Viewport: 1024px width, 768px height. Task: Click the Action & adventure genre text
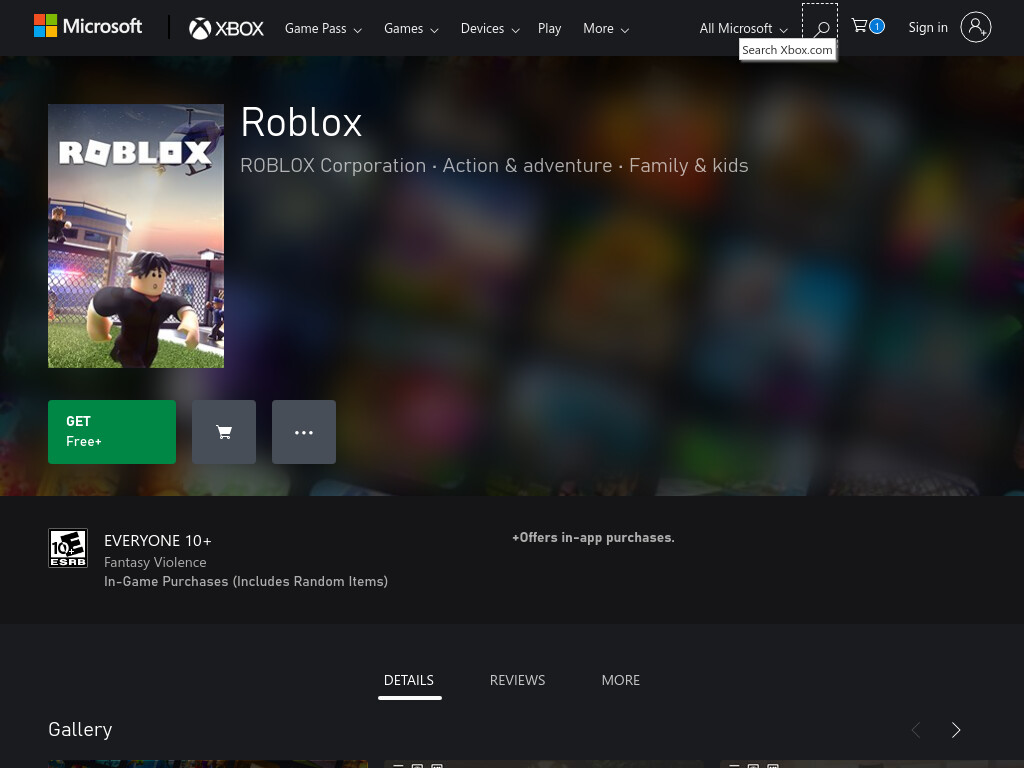[x=528, y=166]
